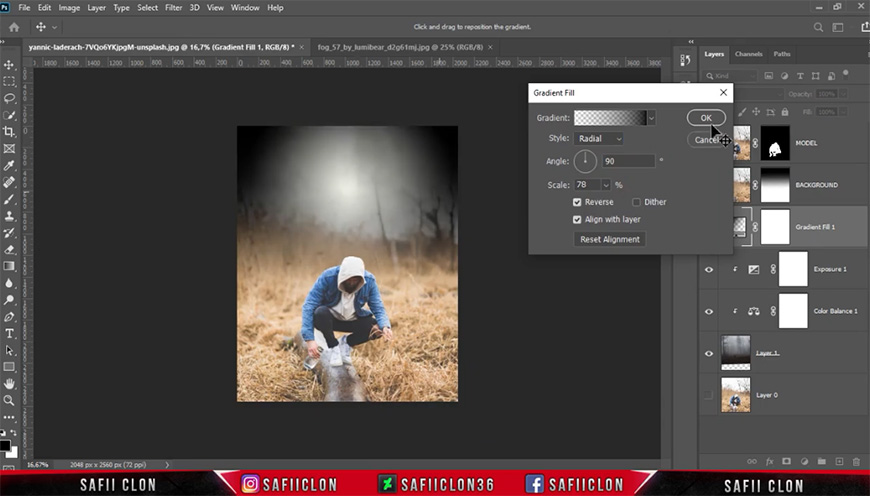Image resolution: width=870 pixels, height=496 pixels.
Task: Open the History panel icon
Action: 685,60
